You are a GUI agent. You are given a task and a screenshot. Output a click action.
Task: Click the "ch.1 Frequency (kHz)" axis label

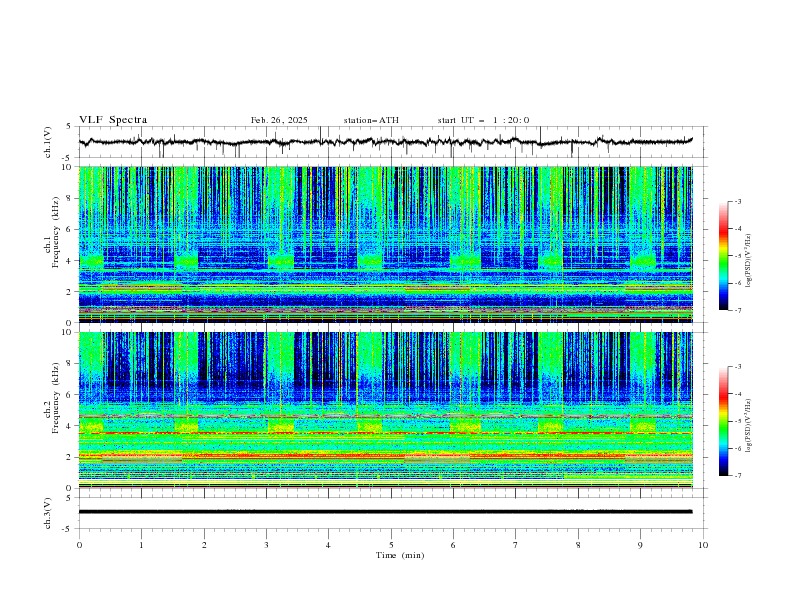[x=52, y=233]
